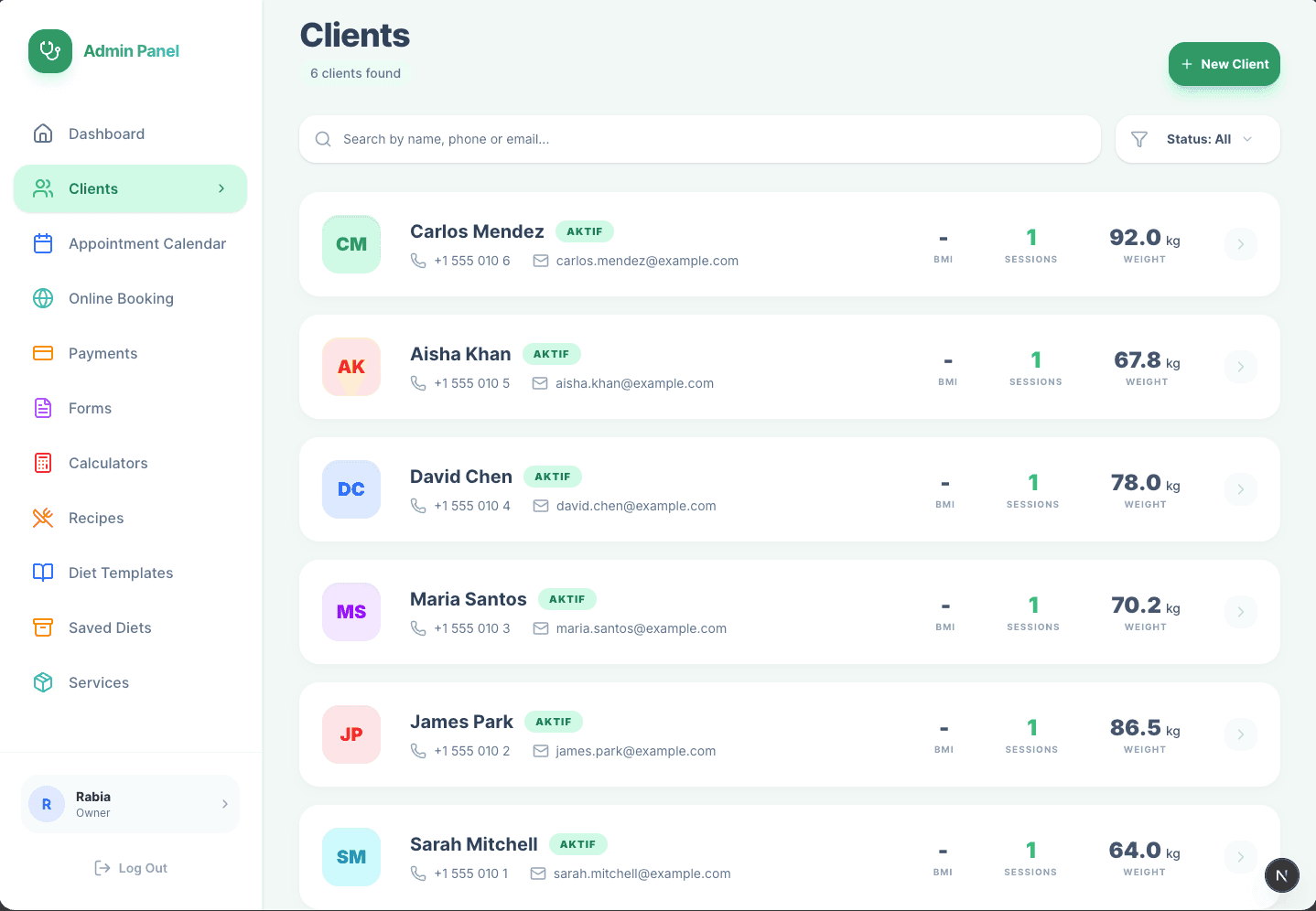The width and height of the screenshot is (1316, 911).
Task: Click the search by name input field
Action: click(x=700, y=139)
